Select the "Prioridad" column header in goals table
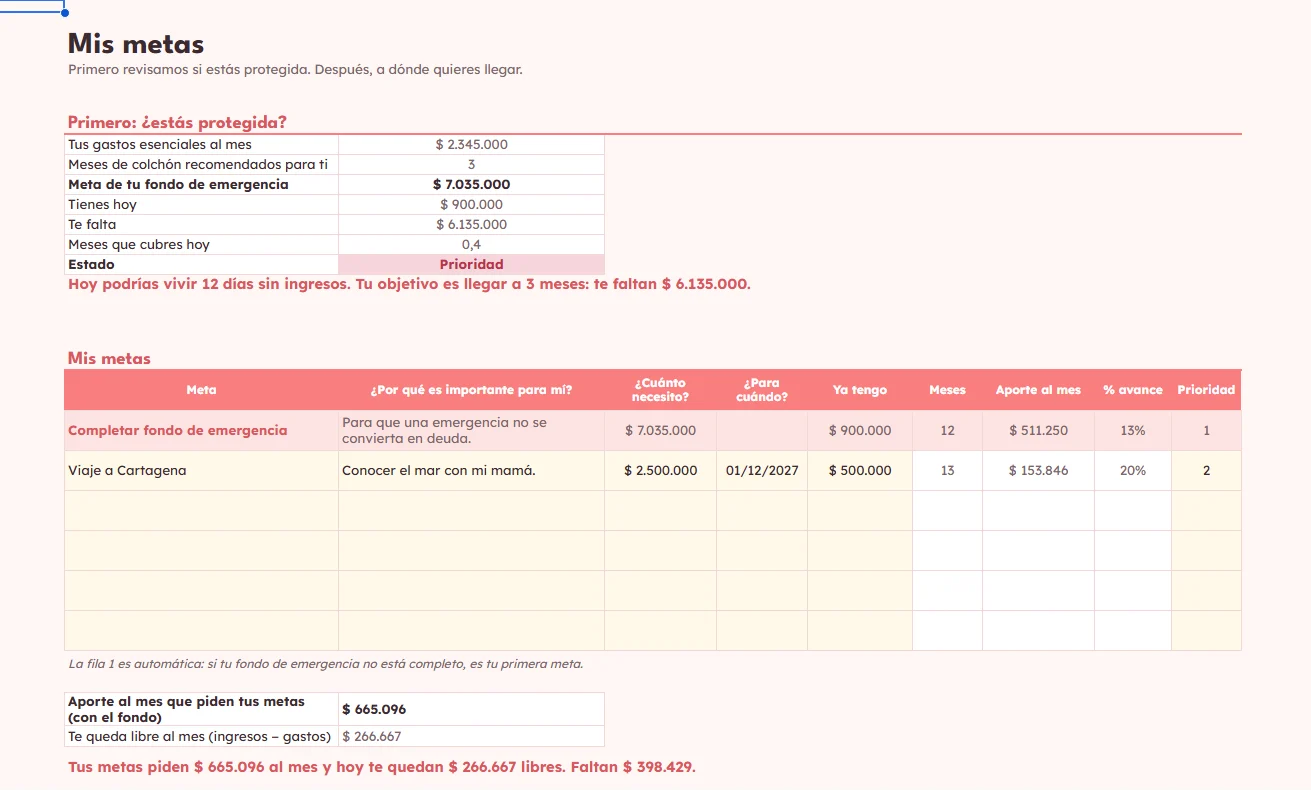 (x=1207, y=390)
